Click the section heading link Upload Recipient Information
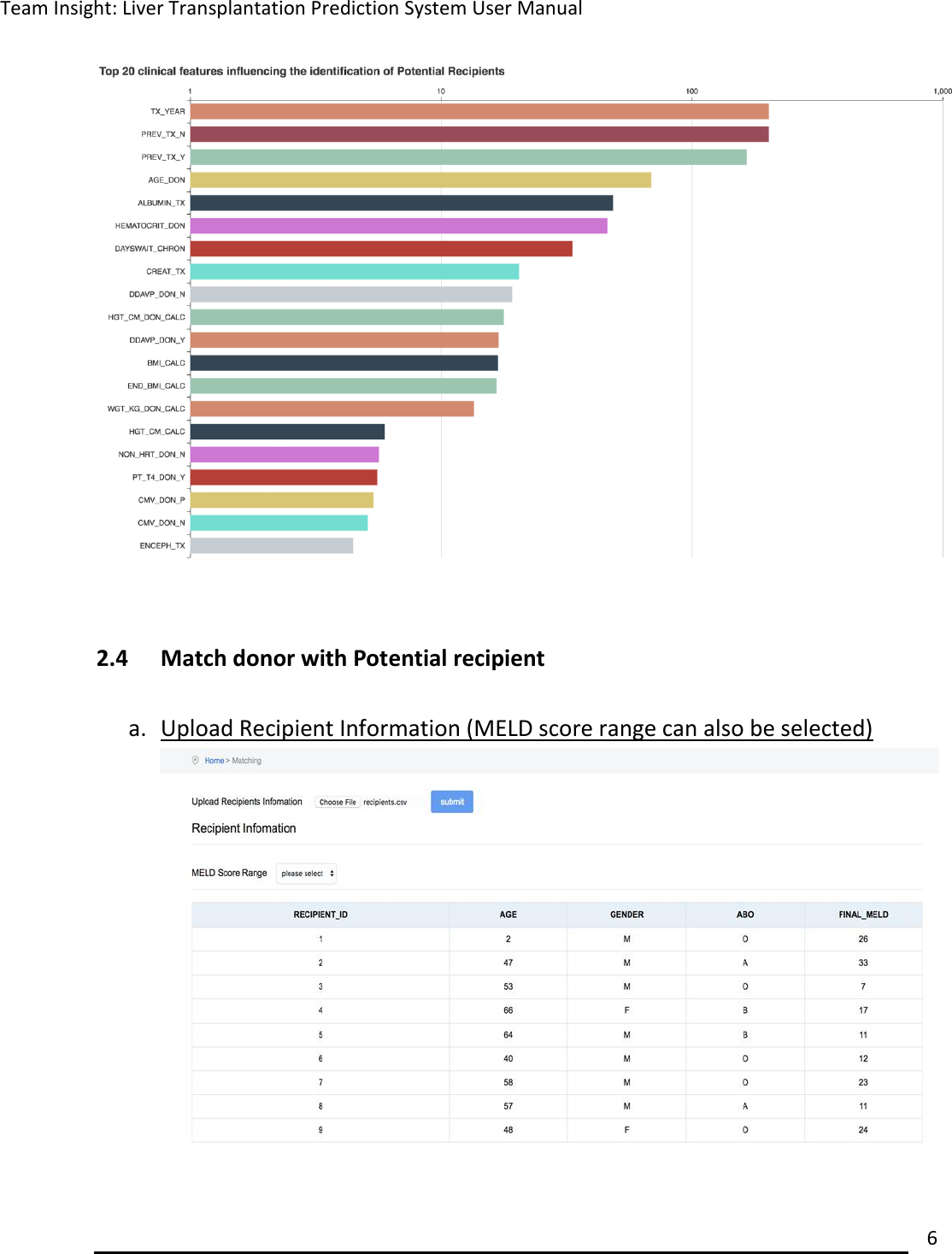The image size is (952, 1254). pyautogui.click(x=516, y=728)
